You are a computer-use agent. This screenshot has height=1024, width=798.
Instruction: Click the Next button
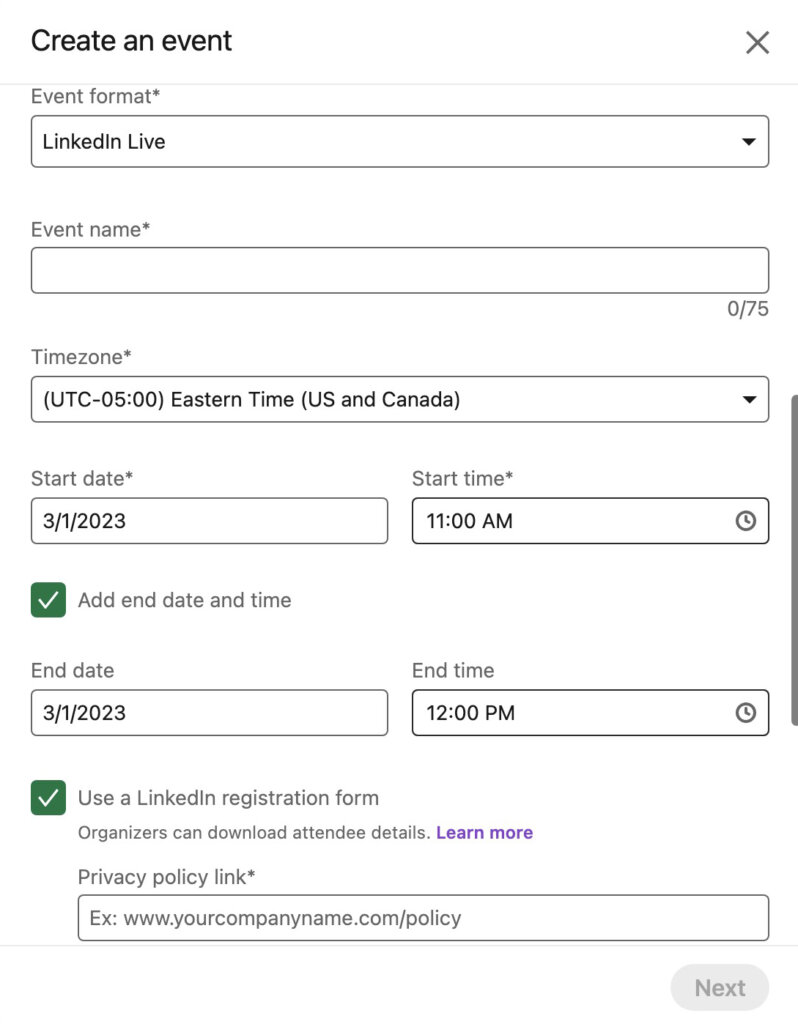(x=720, y=987)
